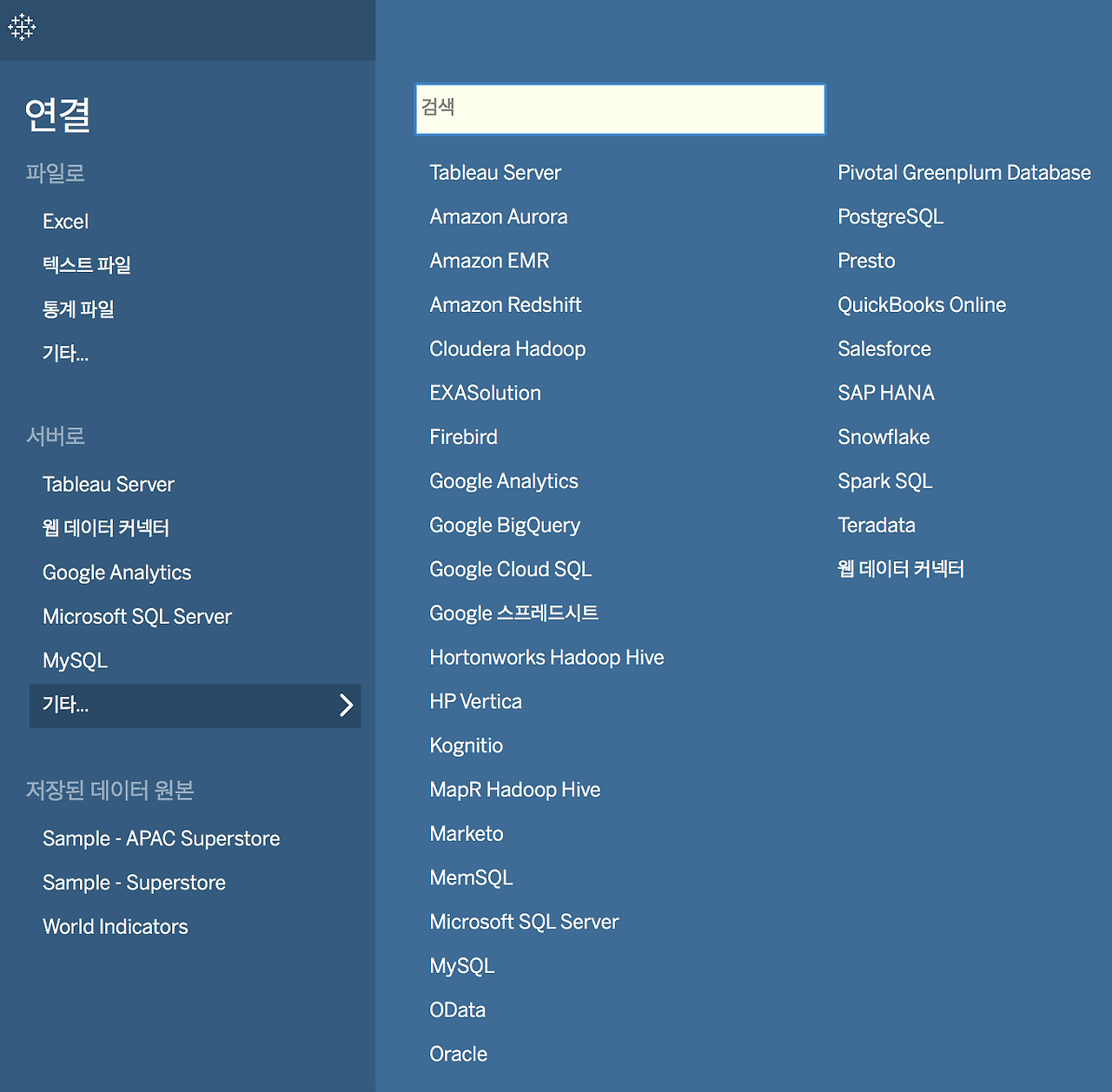
Task: Pick the Snowflake connector
Action: [x=884, y=437]
